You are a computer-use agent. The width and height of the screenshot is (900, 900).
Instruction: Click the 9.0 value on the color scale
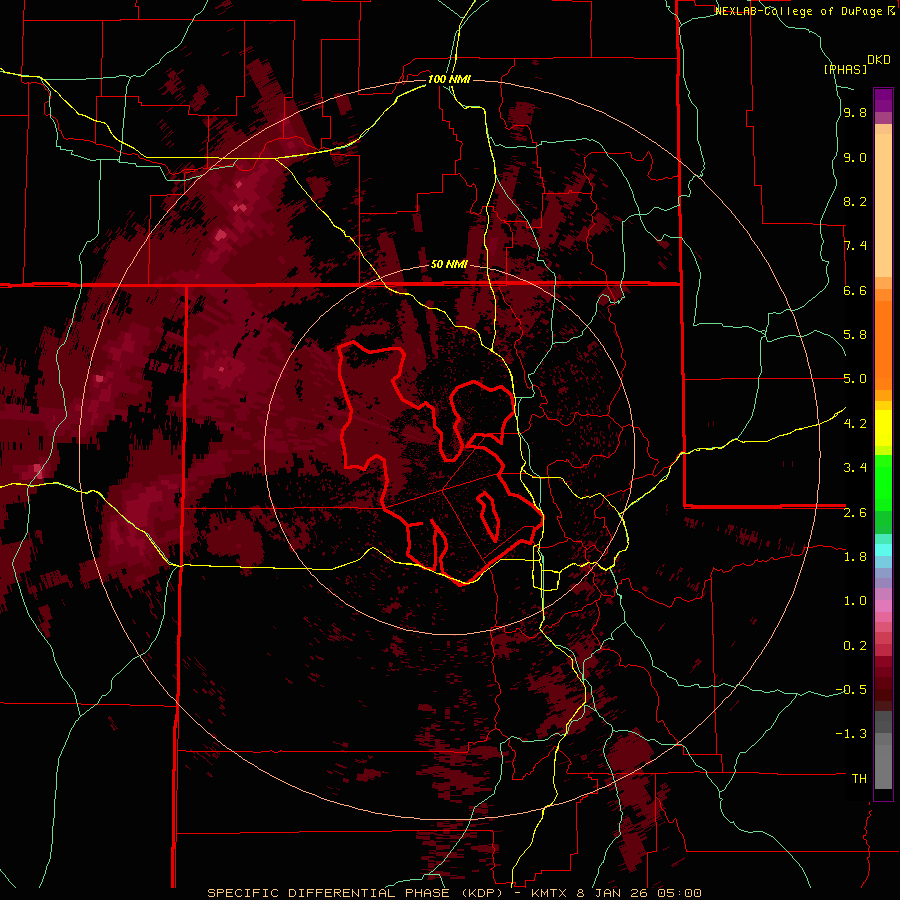(855, 158)
